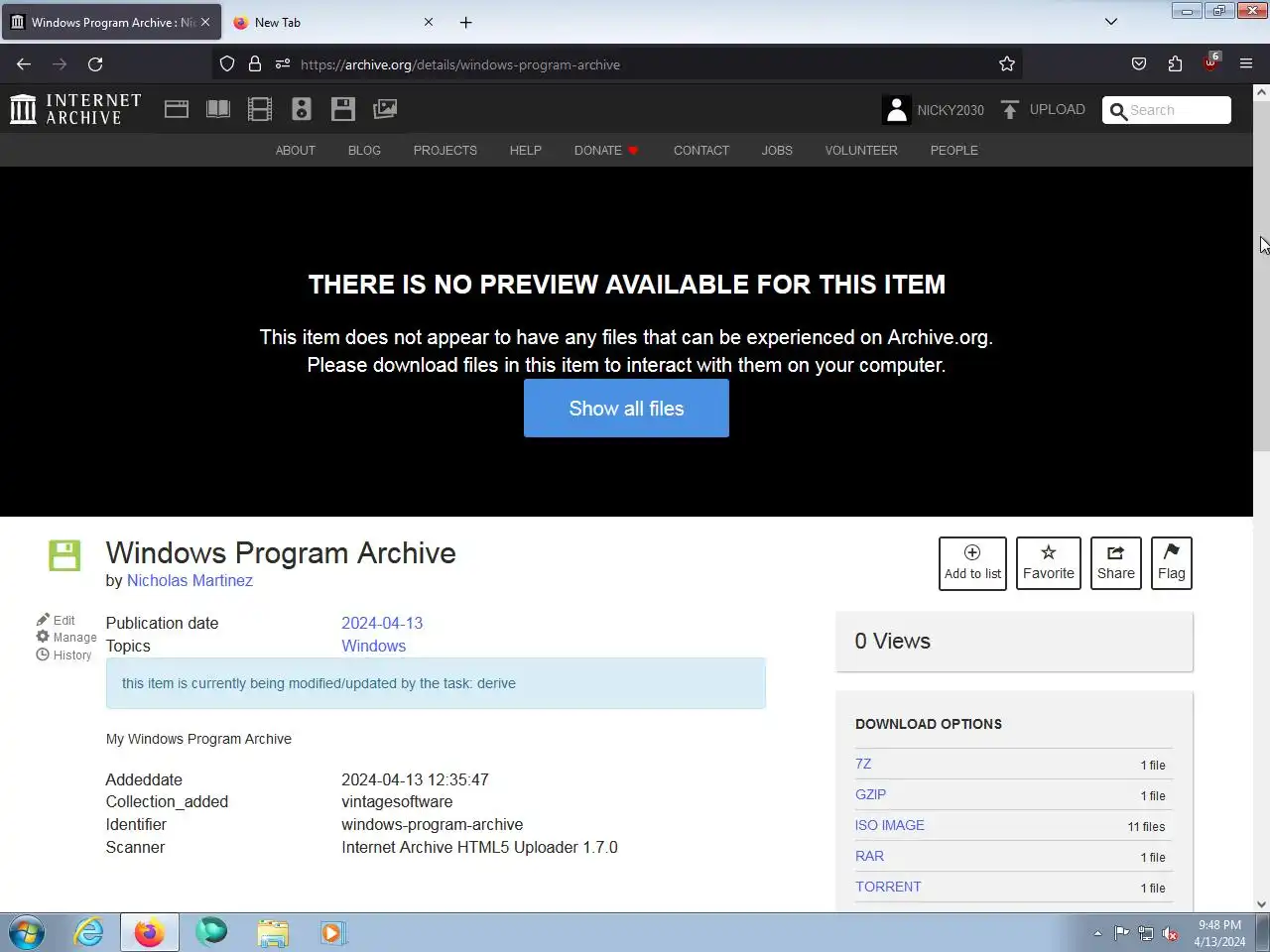This screenshot has width=1270, height=952.
Task: Click Manage item link
Action: coord(66,637)
